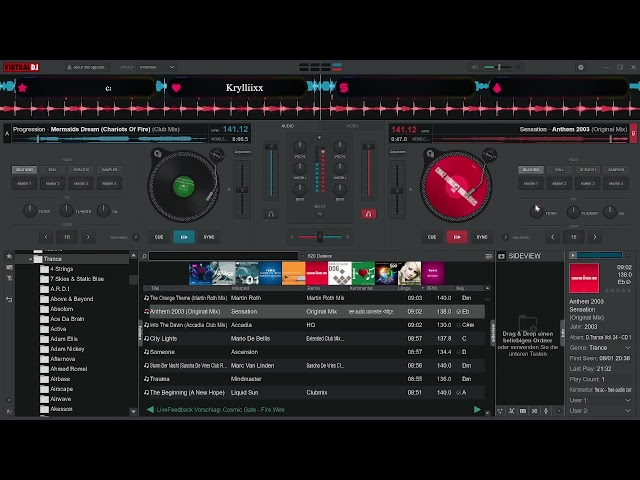Expand the Genre Trance dropdown

(628, 348)
